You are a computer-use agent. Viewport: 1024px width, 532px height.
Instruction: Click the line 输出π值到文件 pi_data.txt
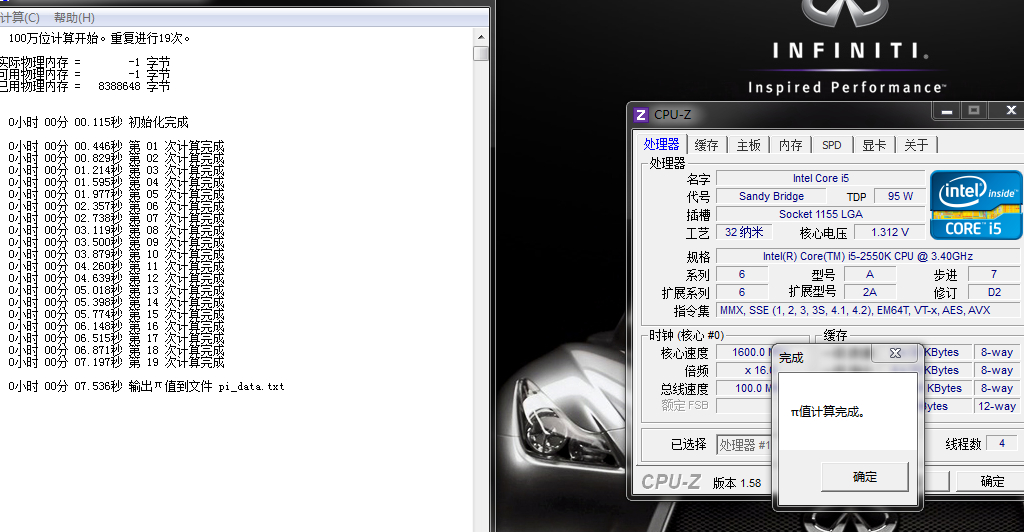pyautogui.click(x=146, y=386)
